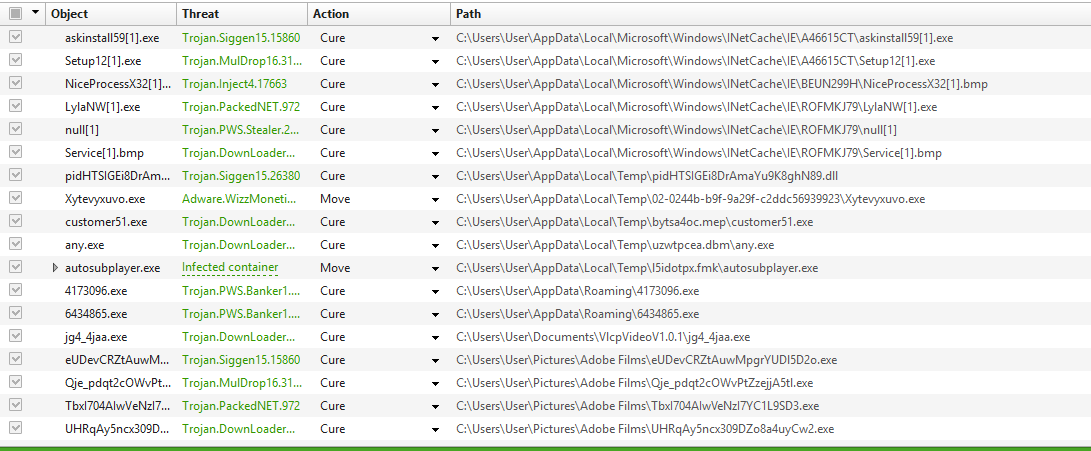Uncheck the askinstall59[1].exe checkbox
This screenshot has width=1091, height=451.
(15, 38)
